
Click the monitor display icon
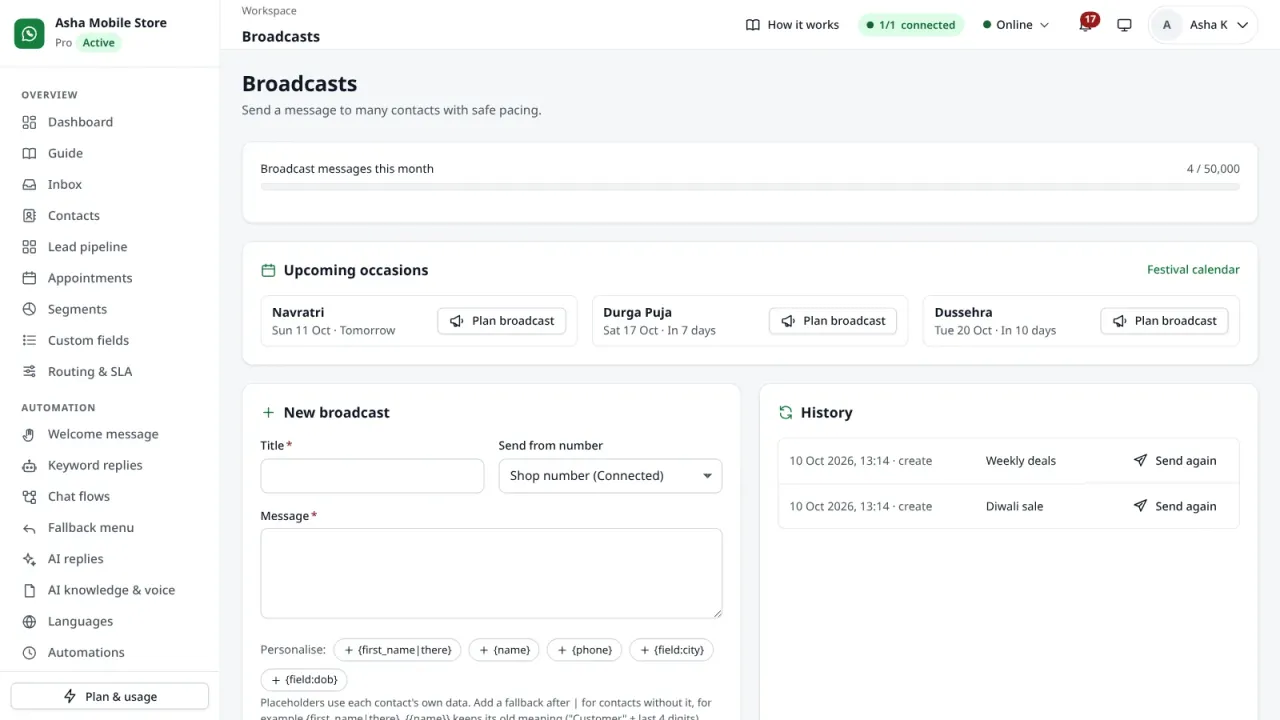coord(1124,25)
